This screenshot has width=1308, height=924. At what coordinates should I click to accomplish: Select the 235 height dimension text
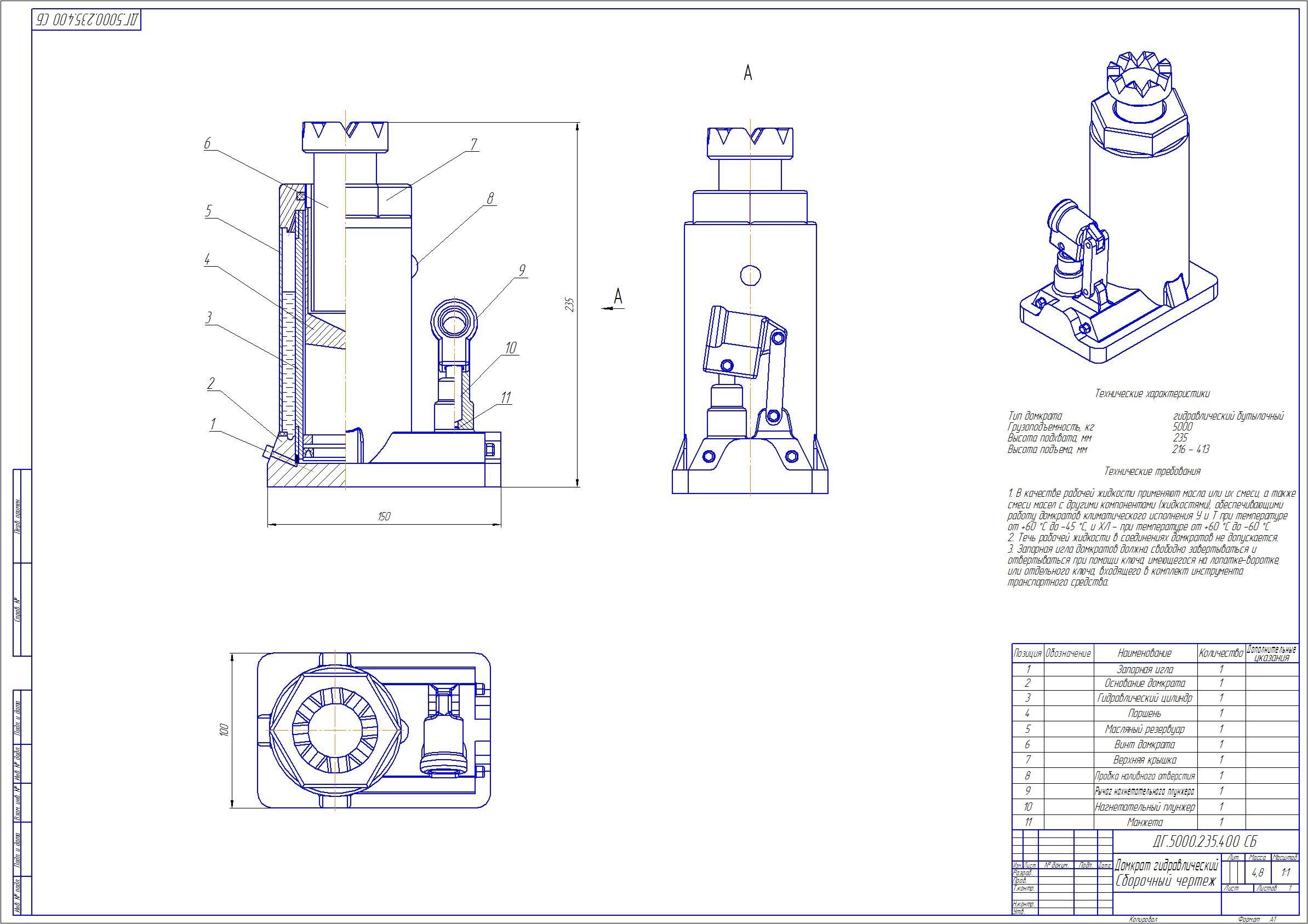[x=569, y=305]
